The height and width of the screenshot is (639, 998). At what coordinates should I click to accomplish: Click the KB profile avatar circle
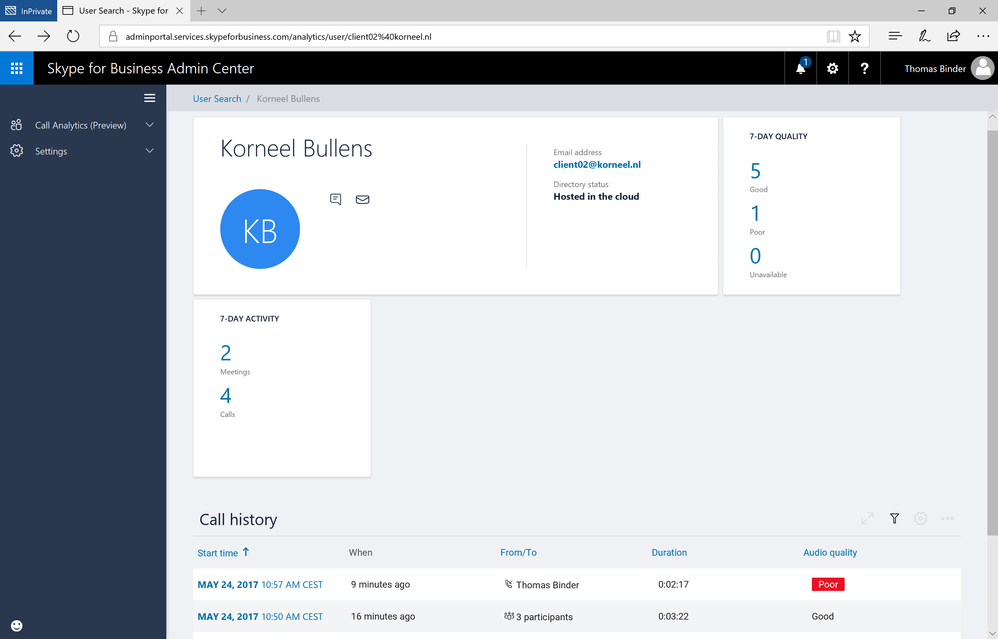pyautogui.click(x=260, y=229)
